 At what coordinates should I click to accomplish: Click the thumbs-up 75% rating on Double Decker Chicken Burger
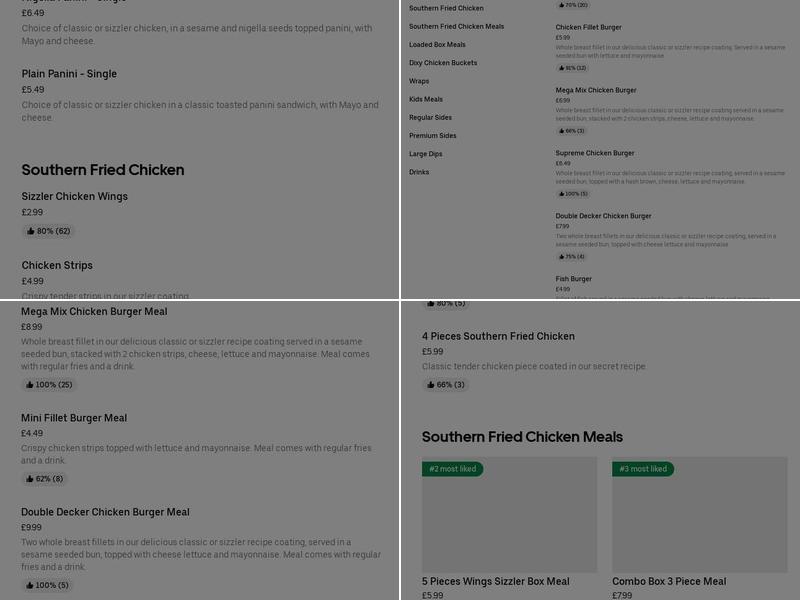coord(571,256)
